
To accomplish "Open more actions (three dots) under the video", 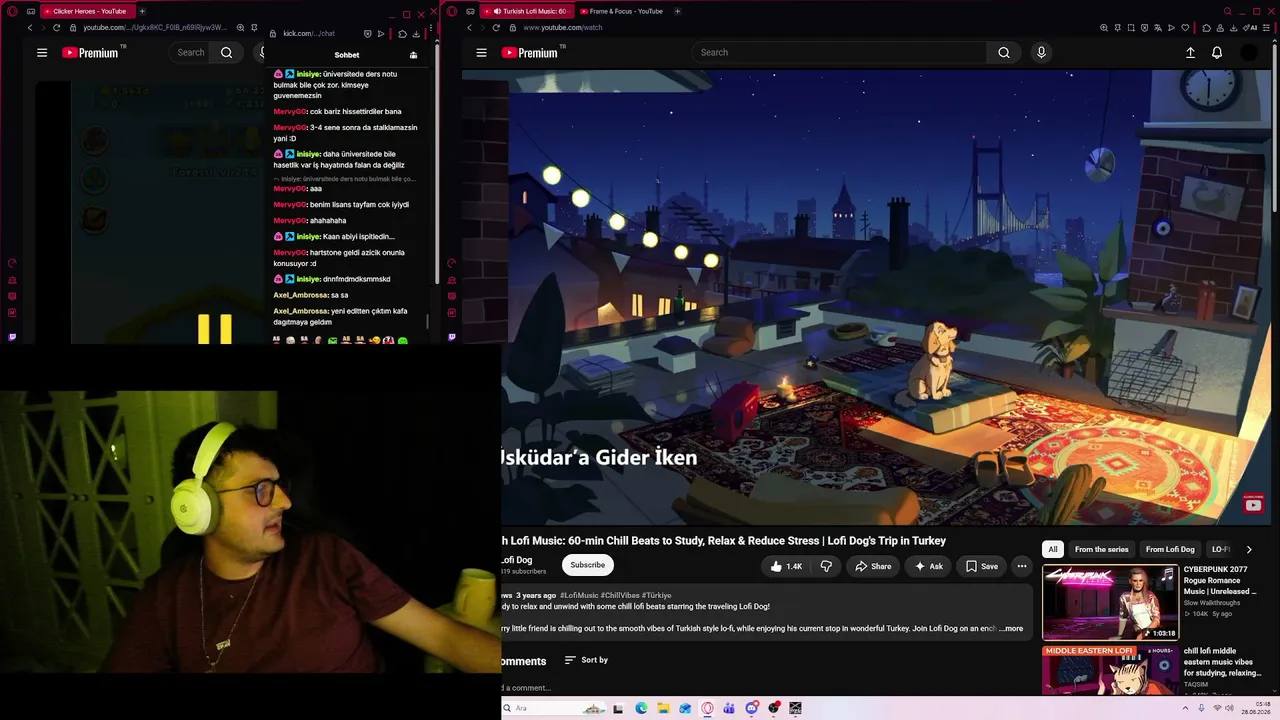I will point(1021,566).
